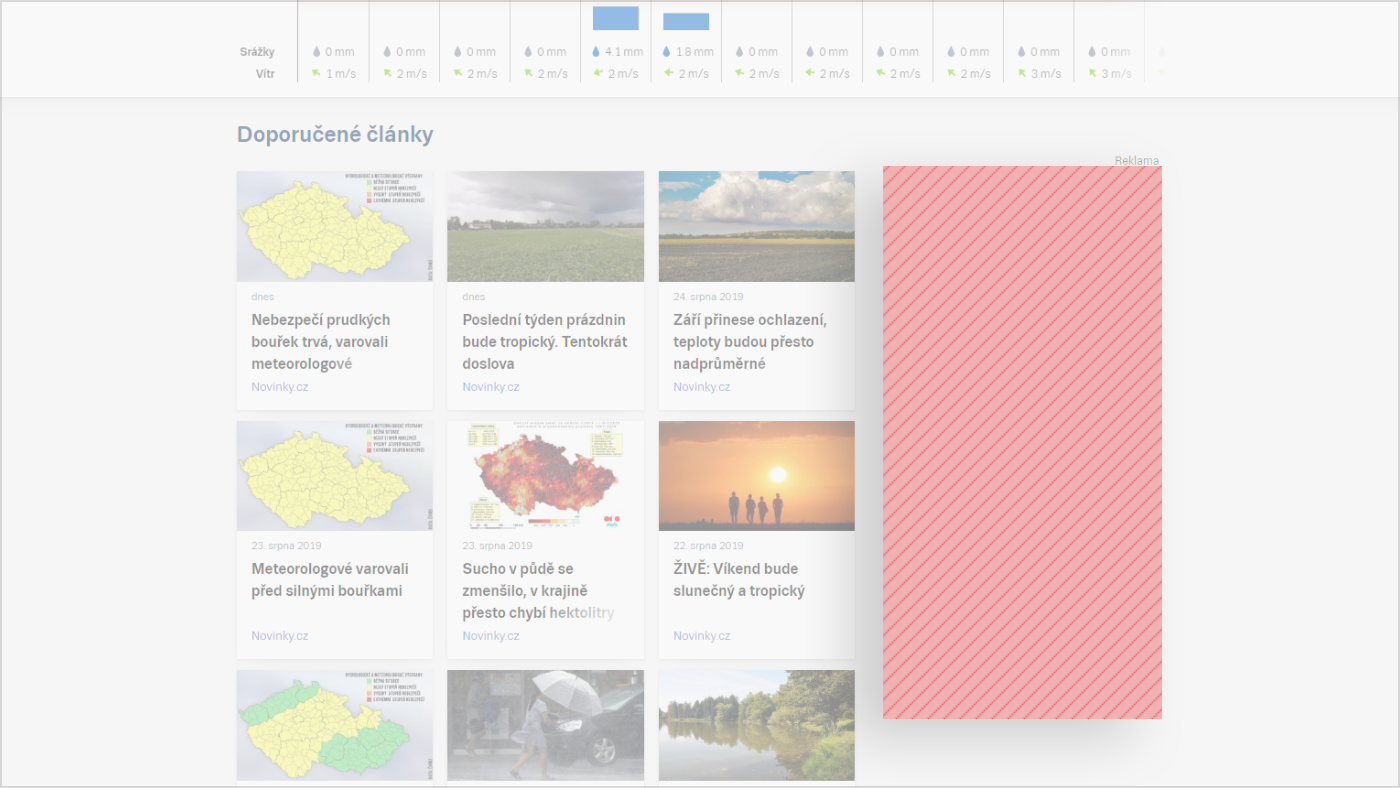The height and width of the screenshot is (788, 1400).
Task: Follow Novinky.cz link under Nebezpečí prudkých bouřek
Action: pyautogui.click(x=280, y=387)
